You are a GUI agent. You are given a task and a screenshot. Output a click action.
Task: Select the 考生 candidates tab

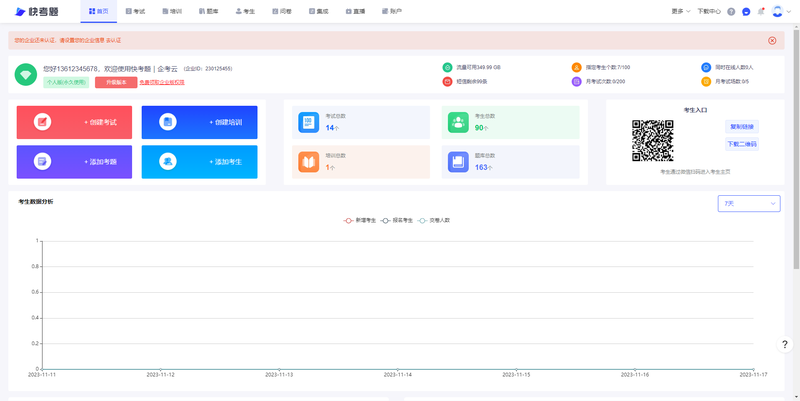click(x=245, y=11)
